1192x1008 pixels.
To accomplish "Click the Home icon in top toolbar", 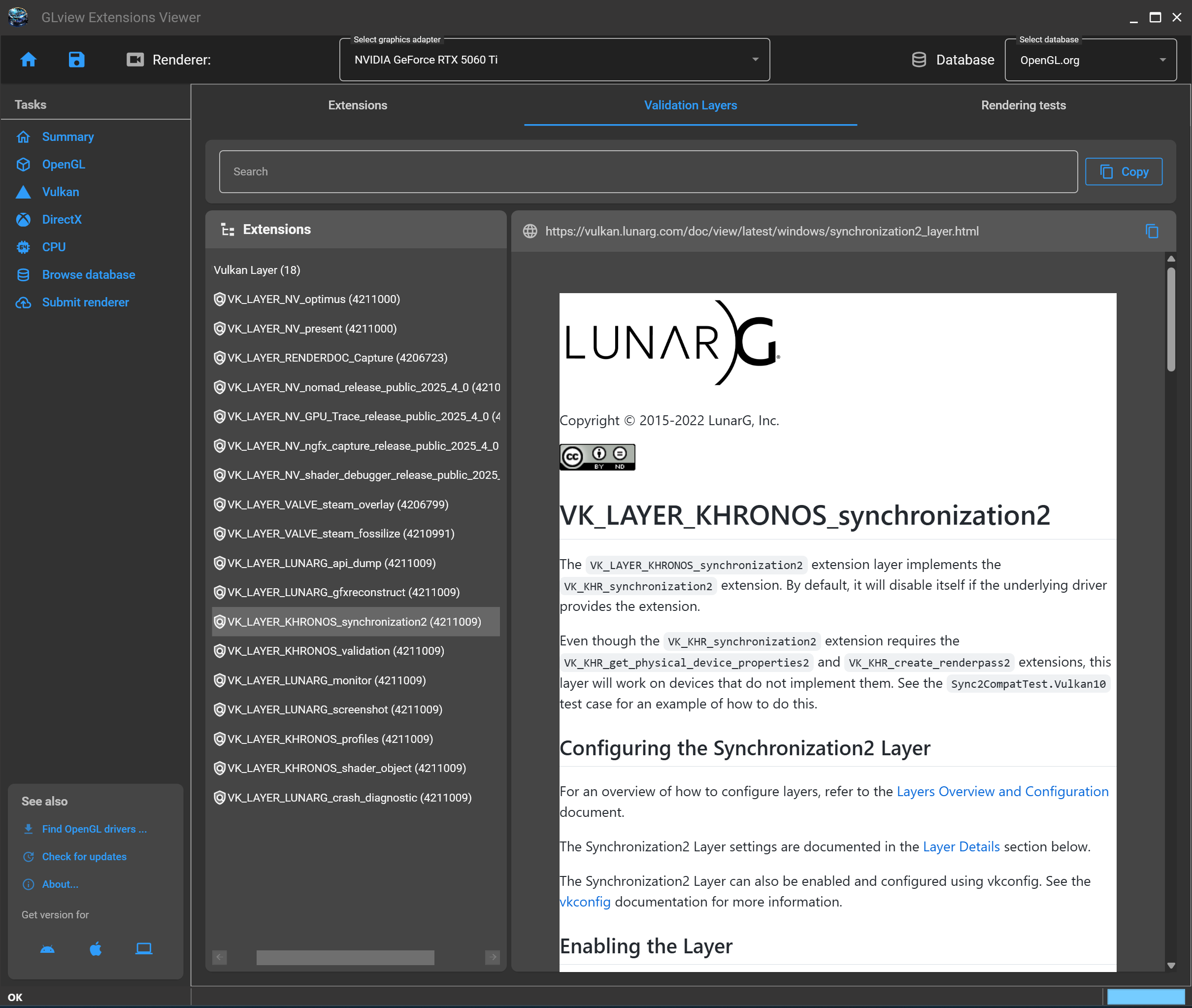I will (x=28, y=60).
